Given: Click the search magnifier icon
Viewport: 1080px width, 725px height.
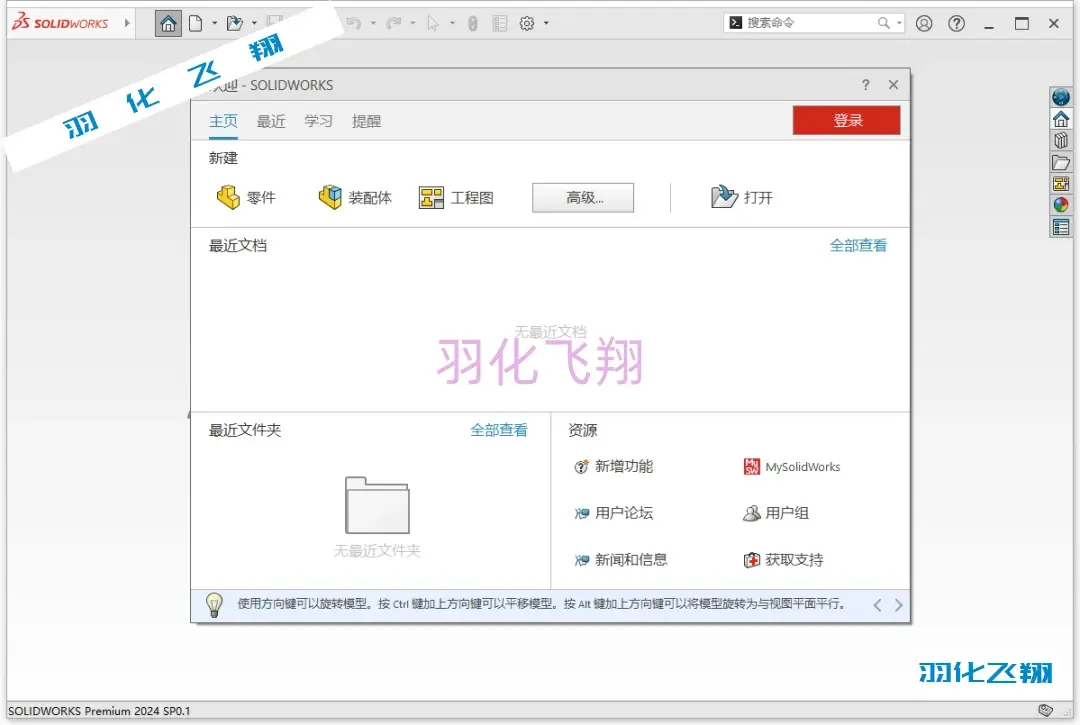Looking at the screenshot, I should click(884, 23).
